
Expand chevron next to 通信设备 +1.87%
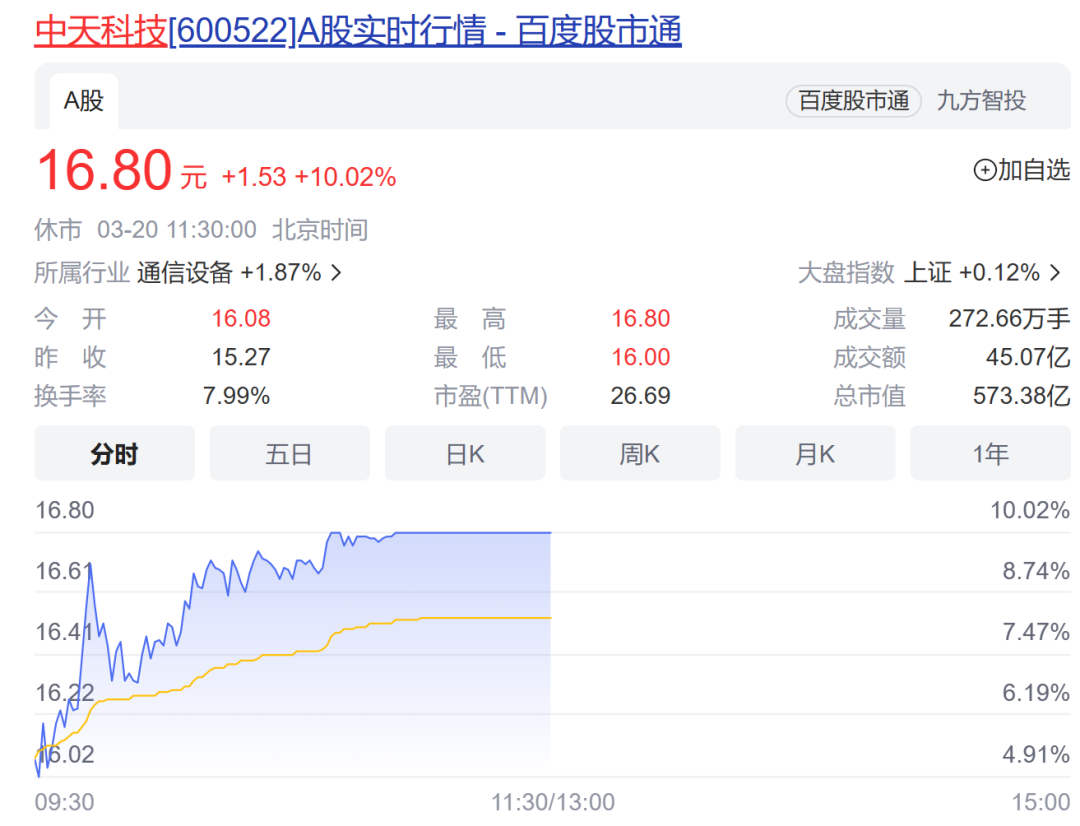(336, 273)
